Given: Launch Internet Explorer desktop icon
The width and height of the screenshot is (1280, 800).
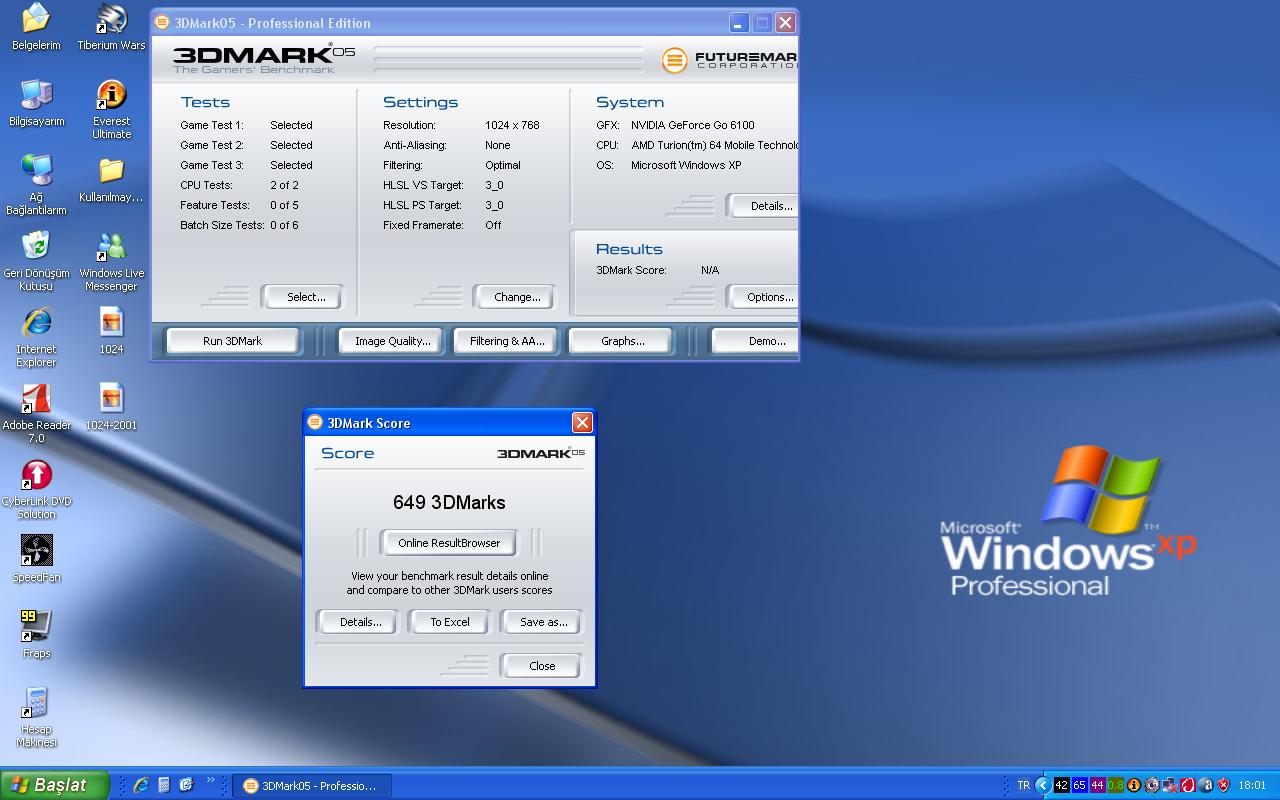Looking at the screenshot, I should (36, 336).
